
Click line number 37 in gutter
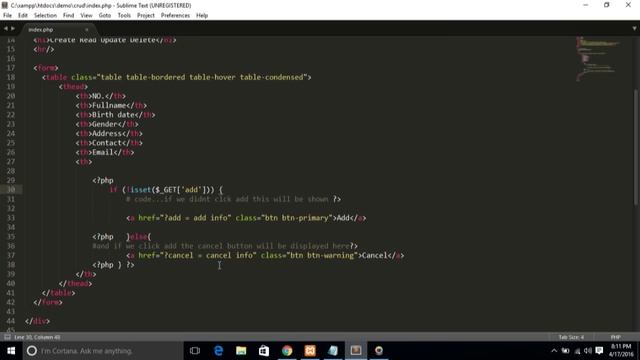11,256
